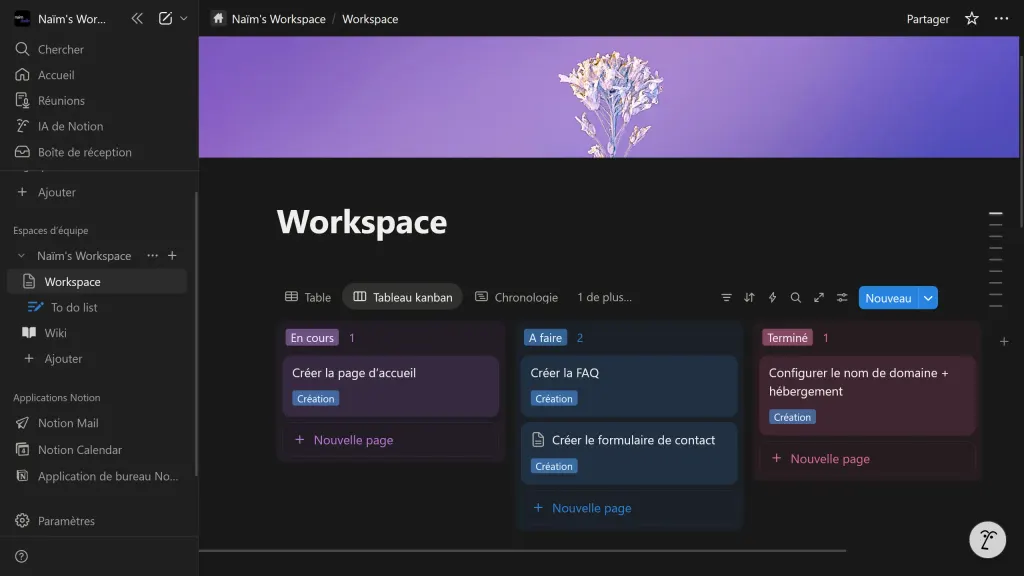Select Tableau kanban view tab

pyautogui.click(x=403, y=297)
